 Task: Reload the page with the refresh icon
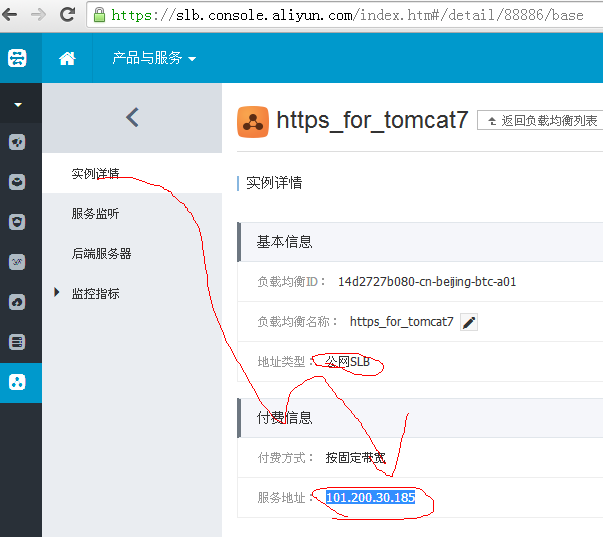[x=68, y=15]
